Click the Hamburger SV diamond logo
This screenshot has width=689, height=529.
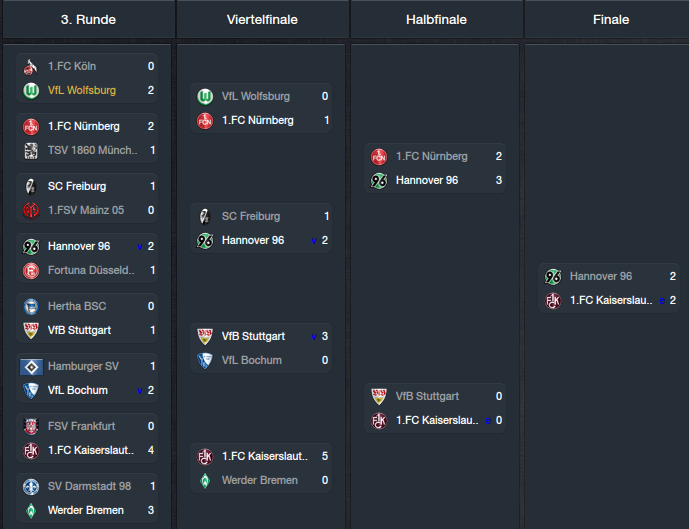pyautogui.click(x=31, y=366)
